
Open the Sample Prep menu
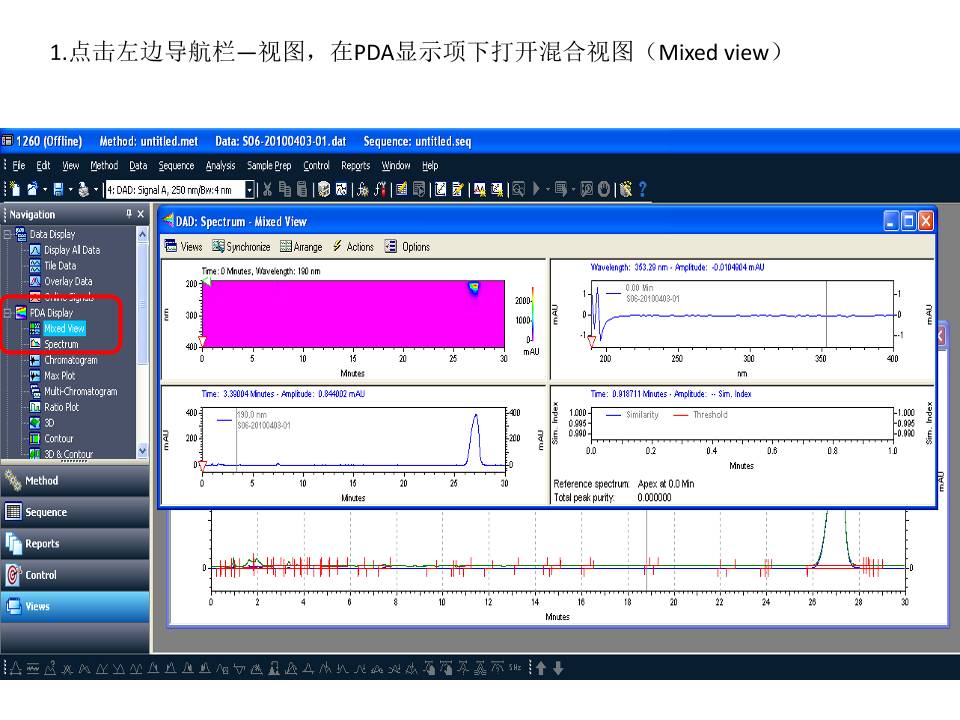269,166
